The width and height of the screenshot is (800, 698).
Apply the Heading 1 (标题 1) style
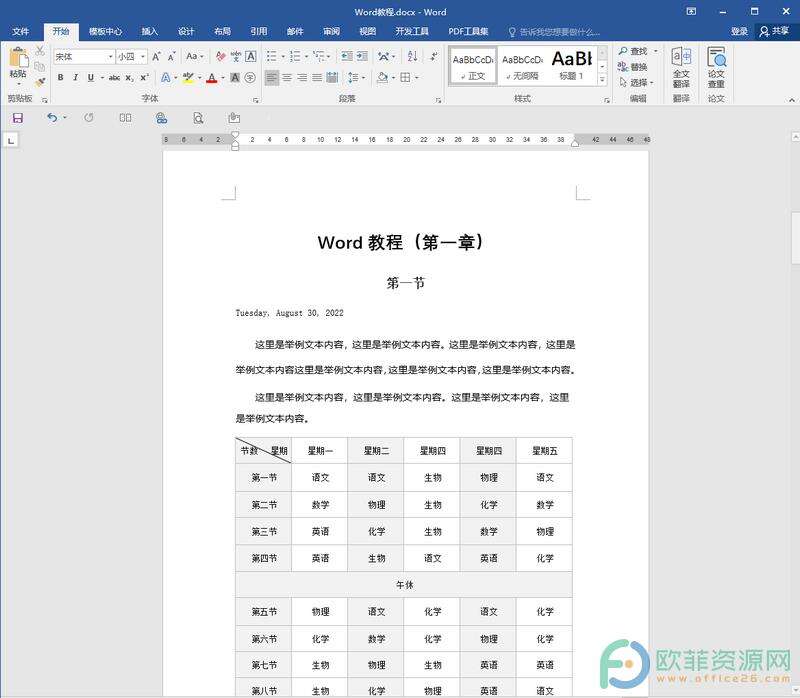point(571,66)
